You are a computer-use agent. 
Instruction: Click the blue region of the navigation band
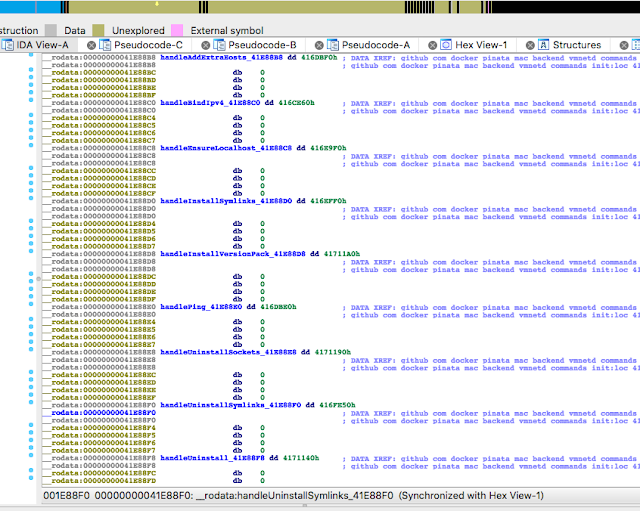pos(31,7)
